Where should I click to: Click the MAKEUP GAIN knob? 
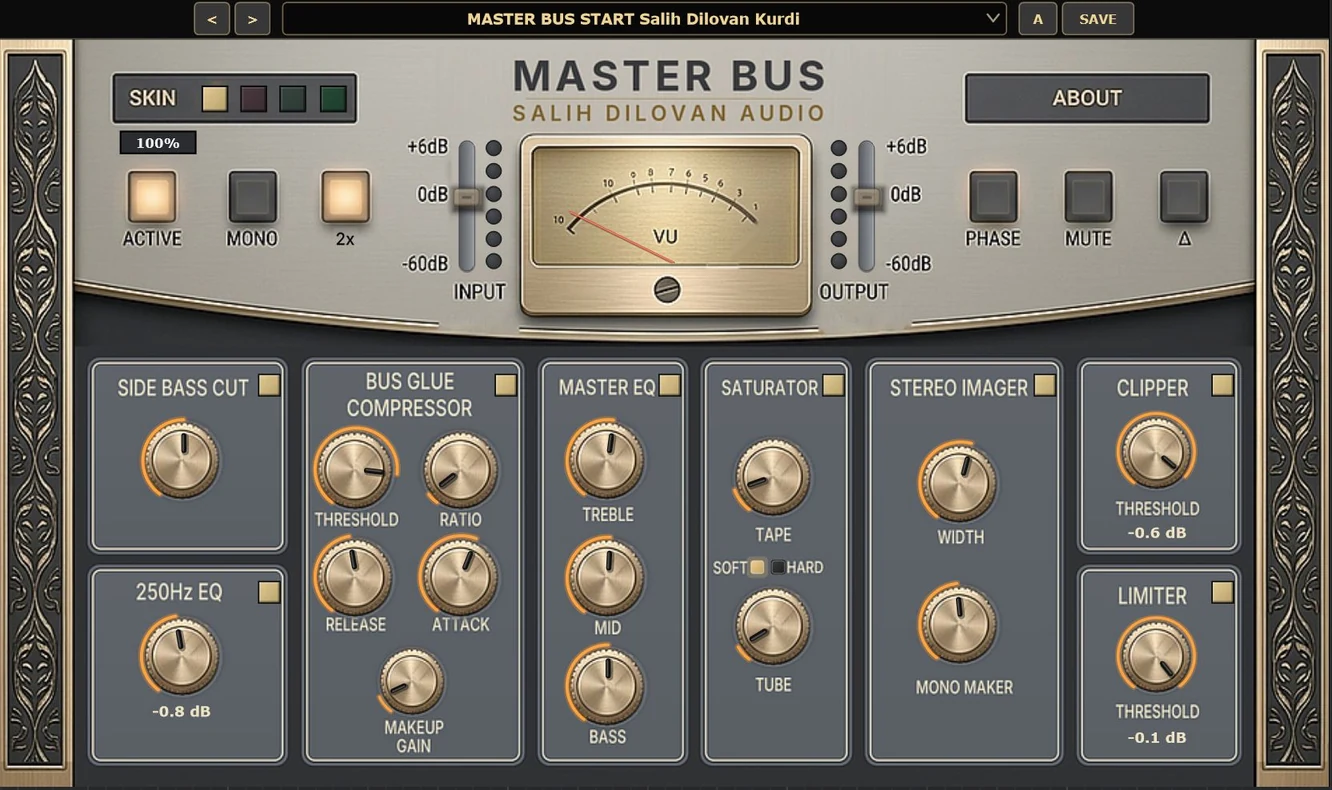click(412, 682)
